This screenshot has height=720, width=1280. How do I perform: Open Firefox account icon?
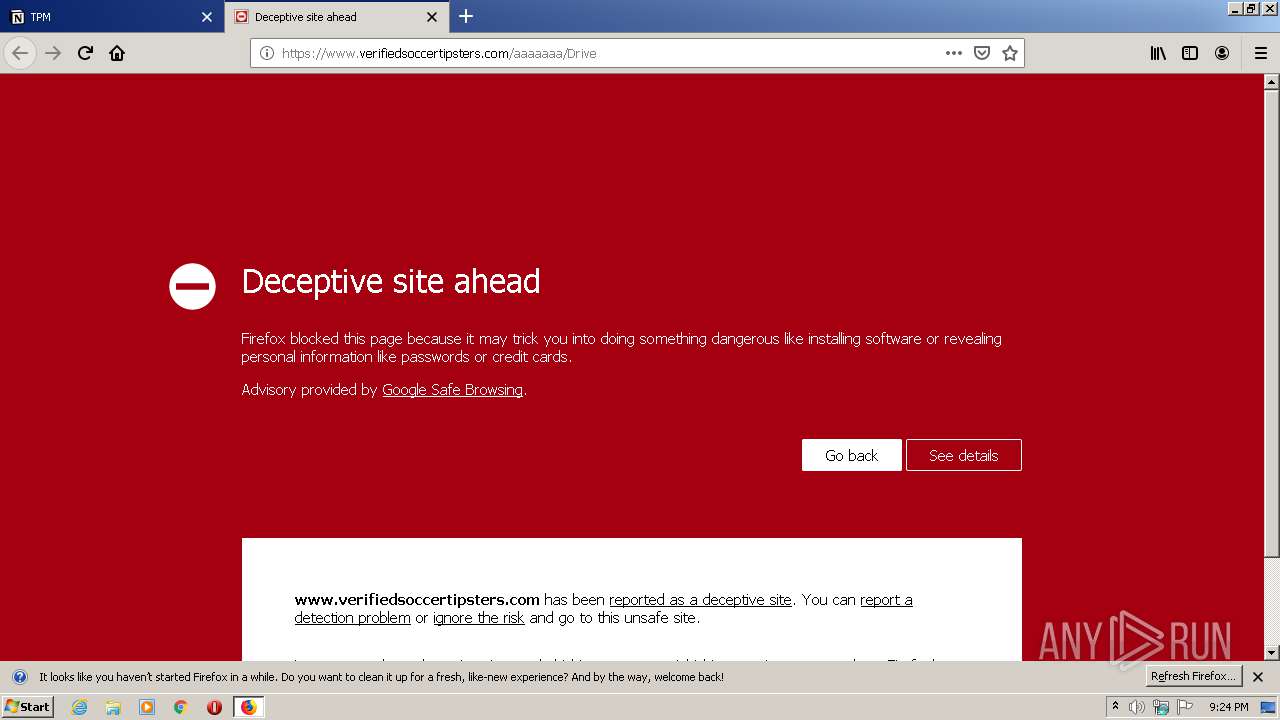tap(1222, 53)
